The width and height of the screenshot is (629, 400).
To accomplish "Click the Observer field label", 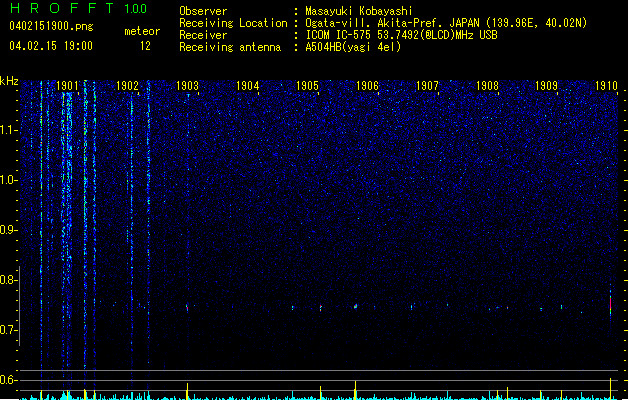I will pyautogui.click(x=203, y=11).
